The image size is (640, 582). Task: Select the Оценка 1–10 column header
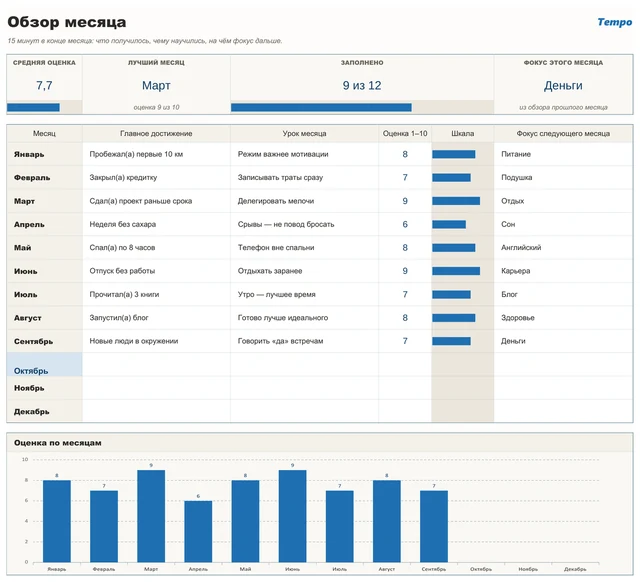coord(405,133)
